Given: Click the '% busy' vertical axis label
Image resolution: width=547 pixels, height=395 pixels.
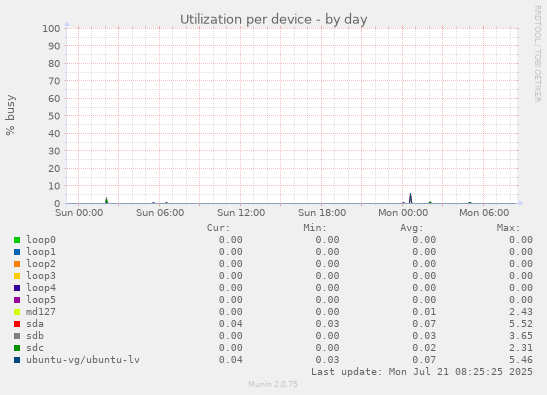Looking at the screenshot, I should 10,115.
